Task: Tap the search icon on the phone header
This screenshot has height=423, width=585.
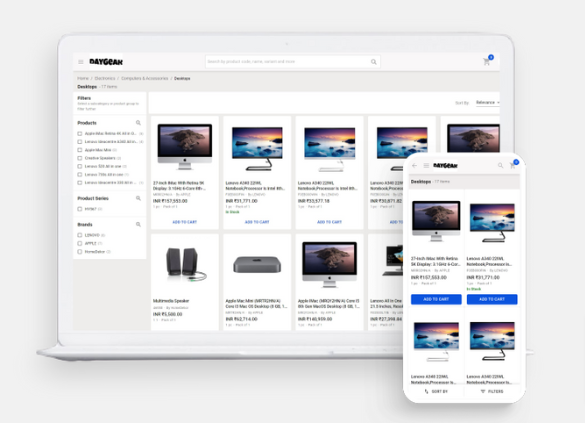Action: tap(500, 165)
